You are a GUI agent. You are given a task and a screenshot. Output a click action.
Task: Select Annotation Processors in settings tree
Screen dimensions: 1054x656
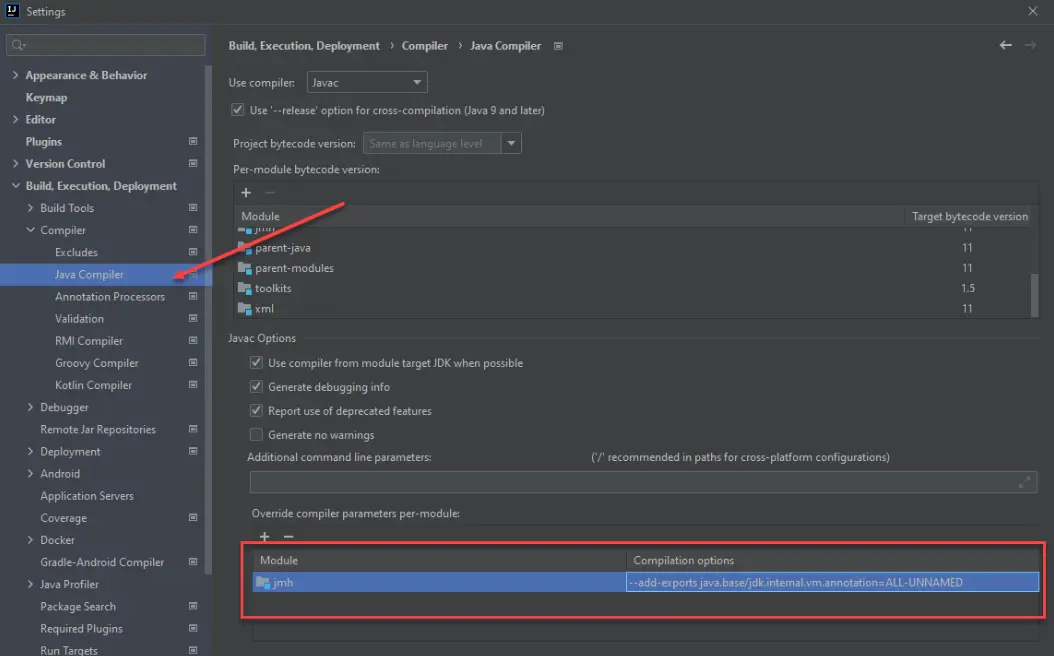click(110, 297)
